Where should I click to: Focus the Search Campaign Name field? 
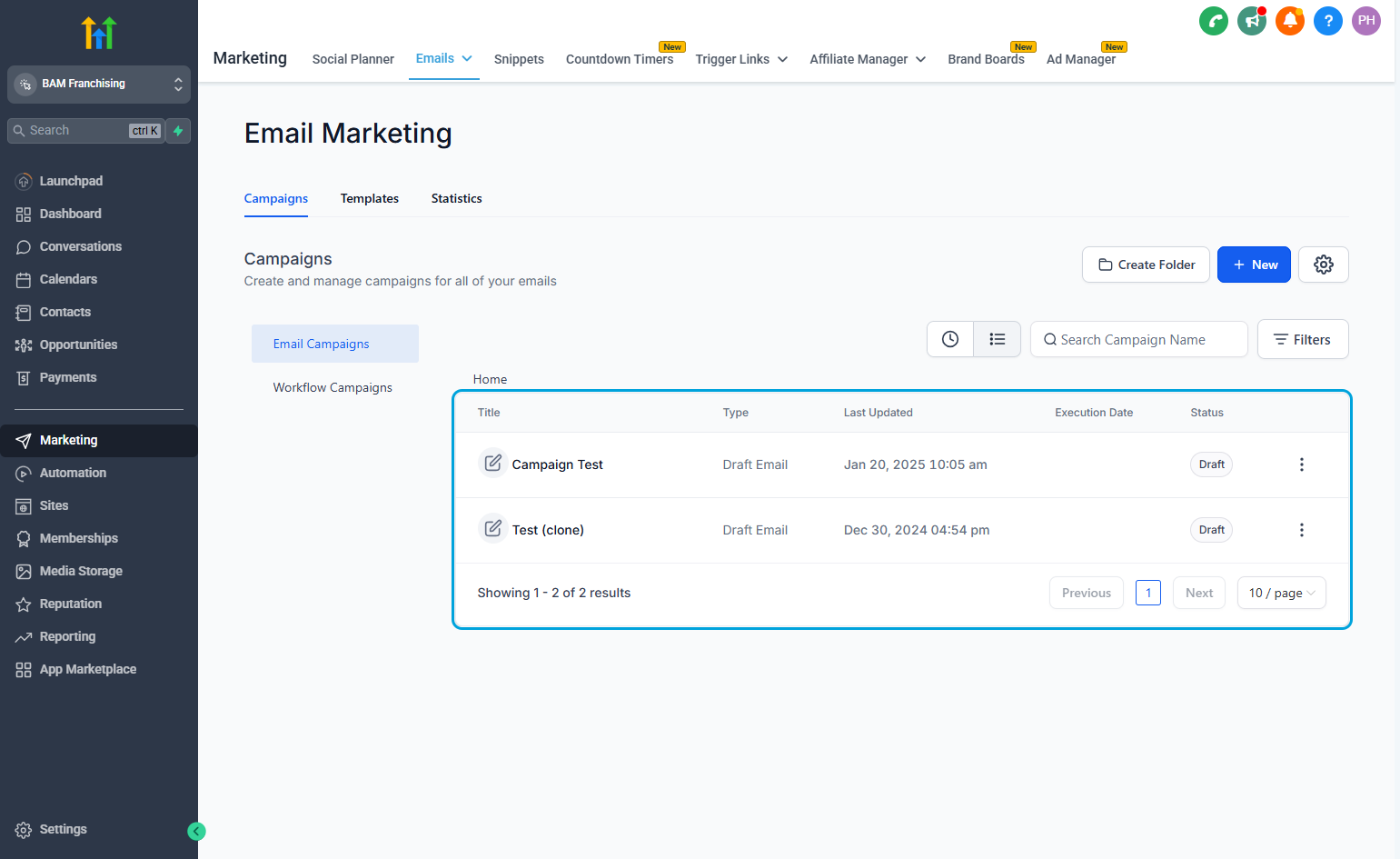[x=1139, y=339]
